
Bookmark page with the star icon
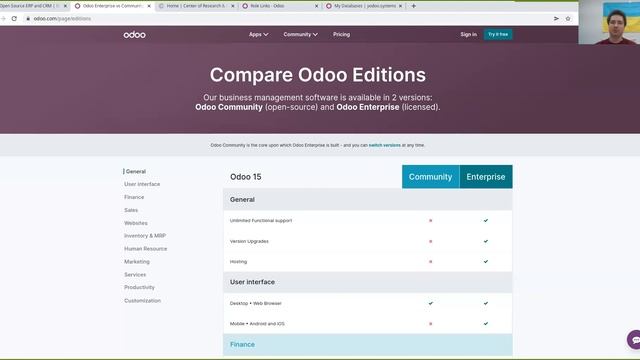568,18
